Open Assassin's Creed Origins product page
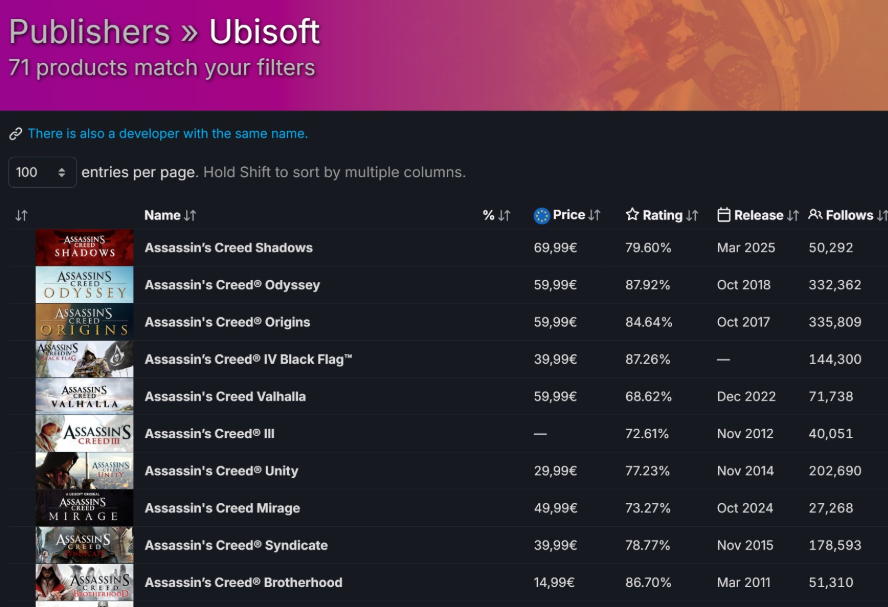The height and width of the screenshot is (607, 888). point(227,322)
